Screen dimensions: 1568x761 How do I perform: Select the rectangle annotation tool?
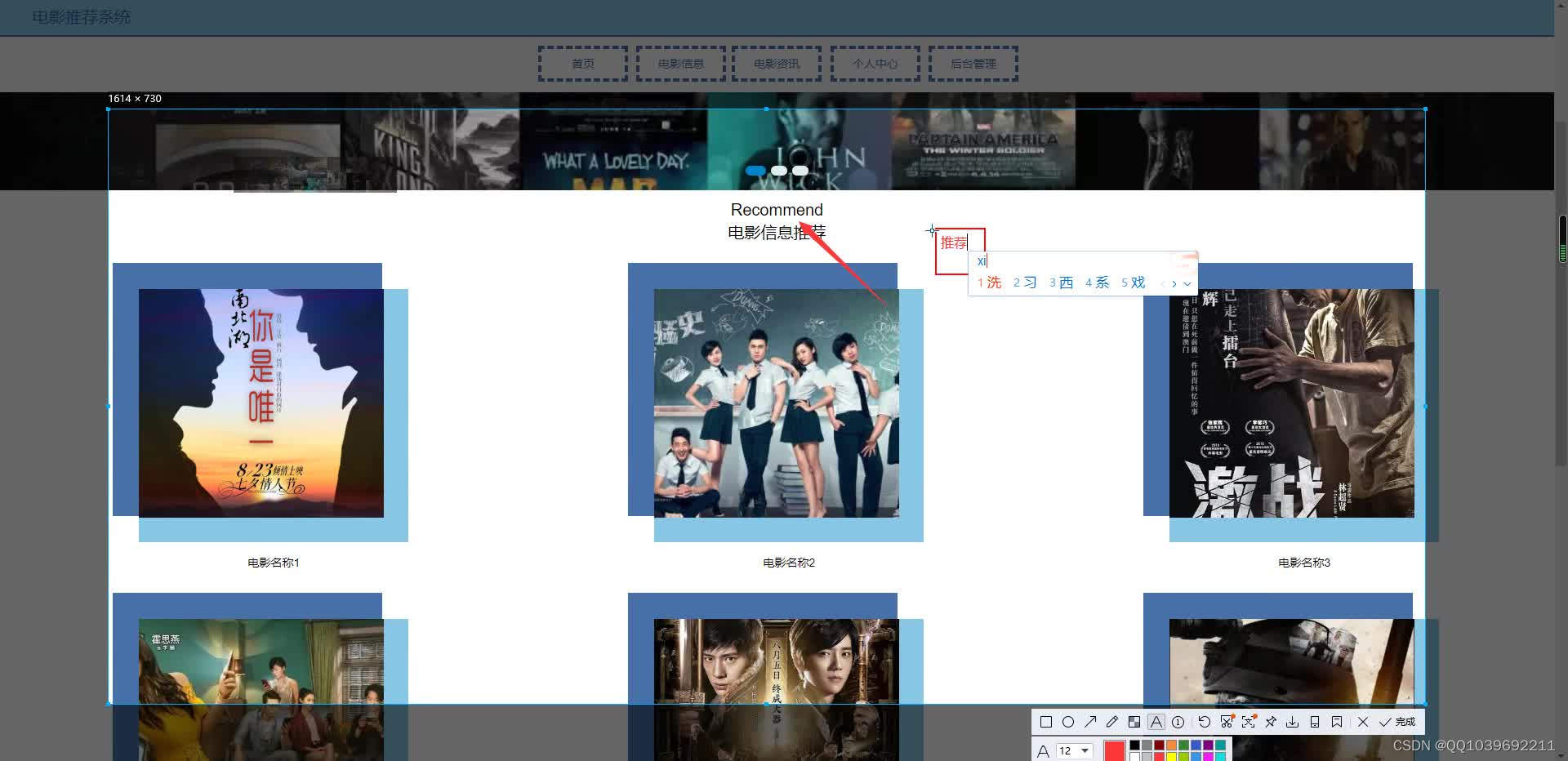[1046, 722]
